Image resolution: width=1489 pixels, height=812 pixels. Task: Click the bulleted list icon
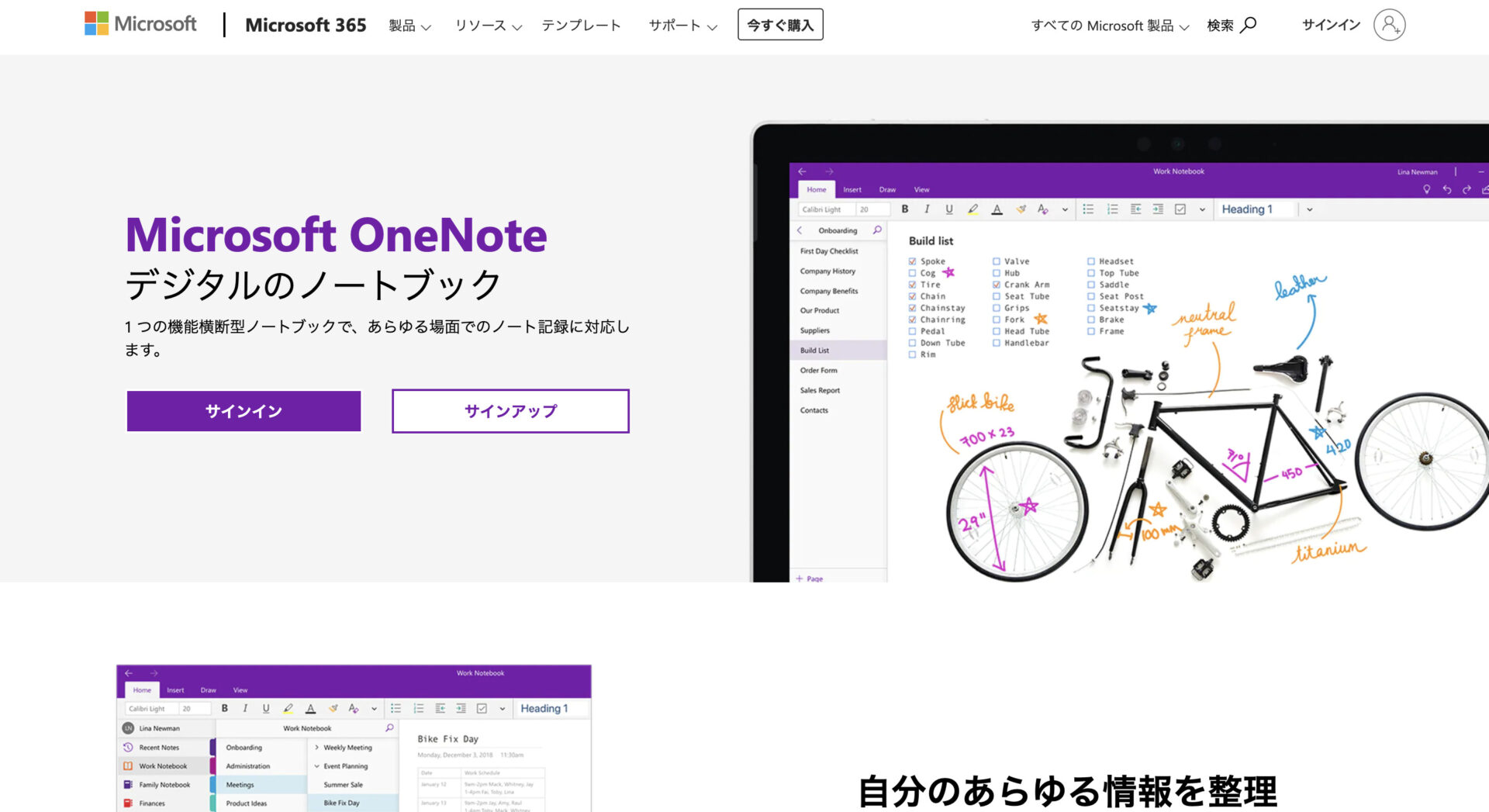point(1089,209)
